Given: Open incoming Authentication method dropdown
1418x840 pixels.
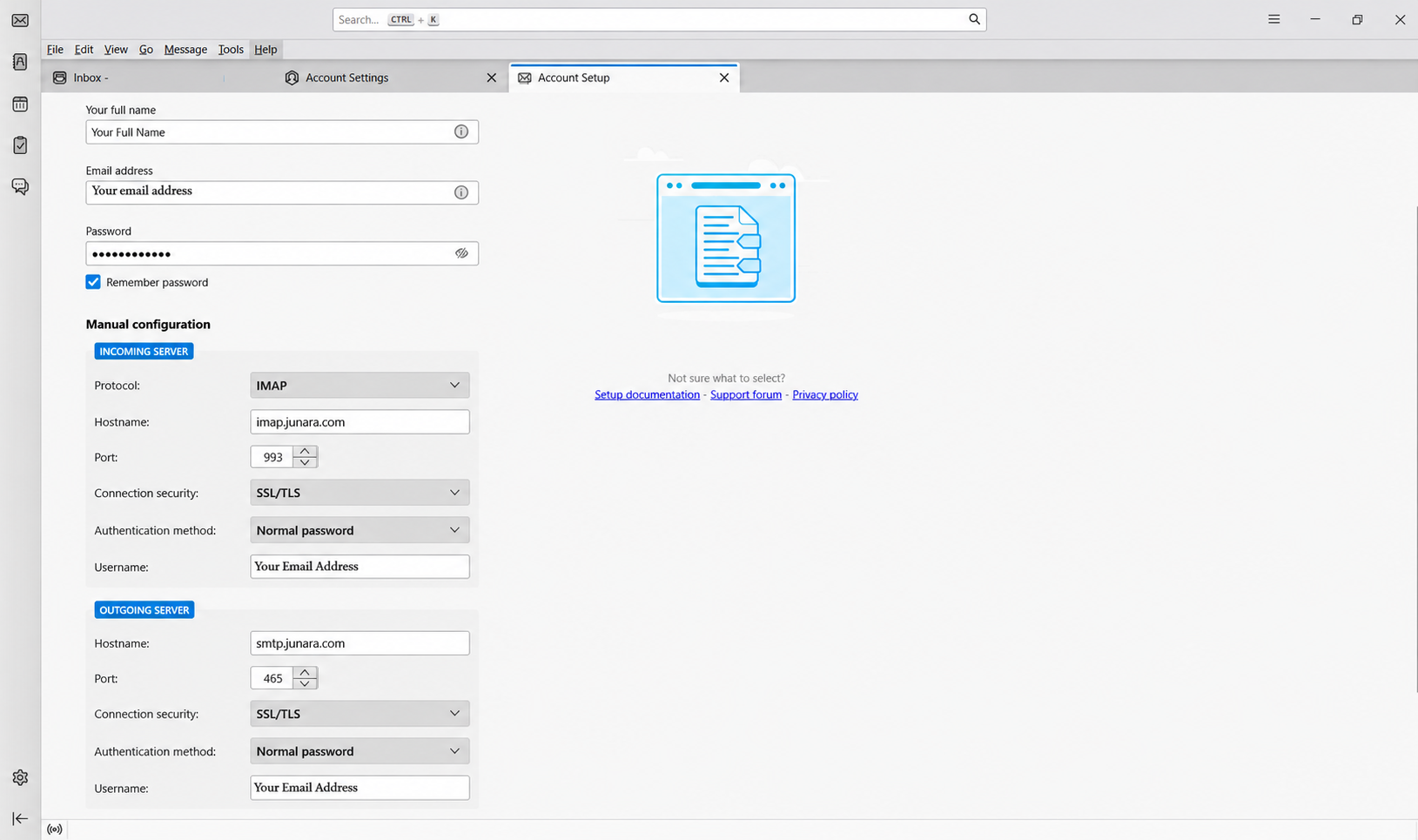Looking at the screenshot, I should [360, 530].
